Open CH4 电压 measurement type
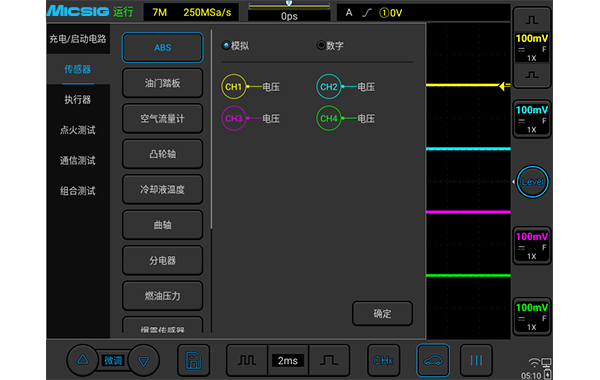 (x=366, y=119)
